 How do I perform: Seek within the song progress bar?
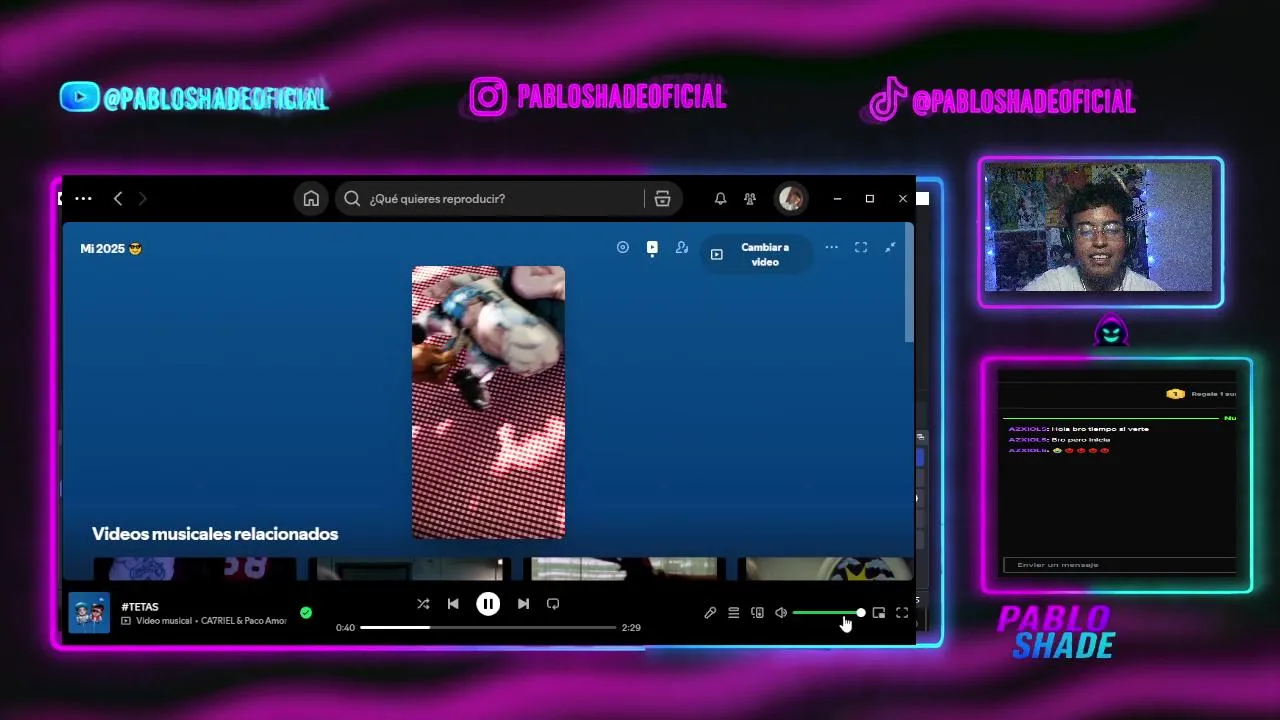(488, 628)
